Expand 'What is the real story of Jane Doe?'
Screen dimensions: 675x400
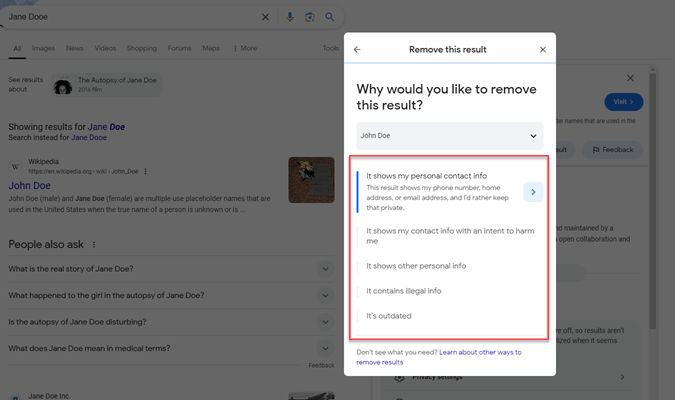(x=171, y=269)
